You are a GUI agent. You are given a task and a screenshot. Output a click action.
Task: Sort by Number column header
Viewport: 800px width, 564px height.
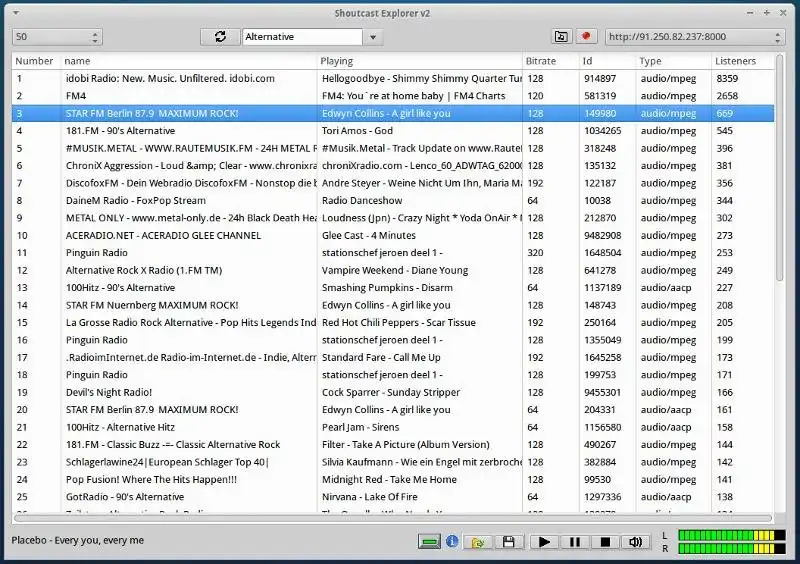[34, 61]
